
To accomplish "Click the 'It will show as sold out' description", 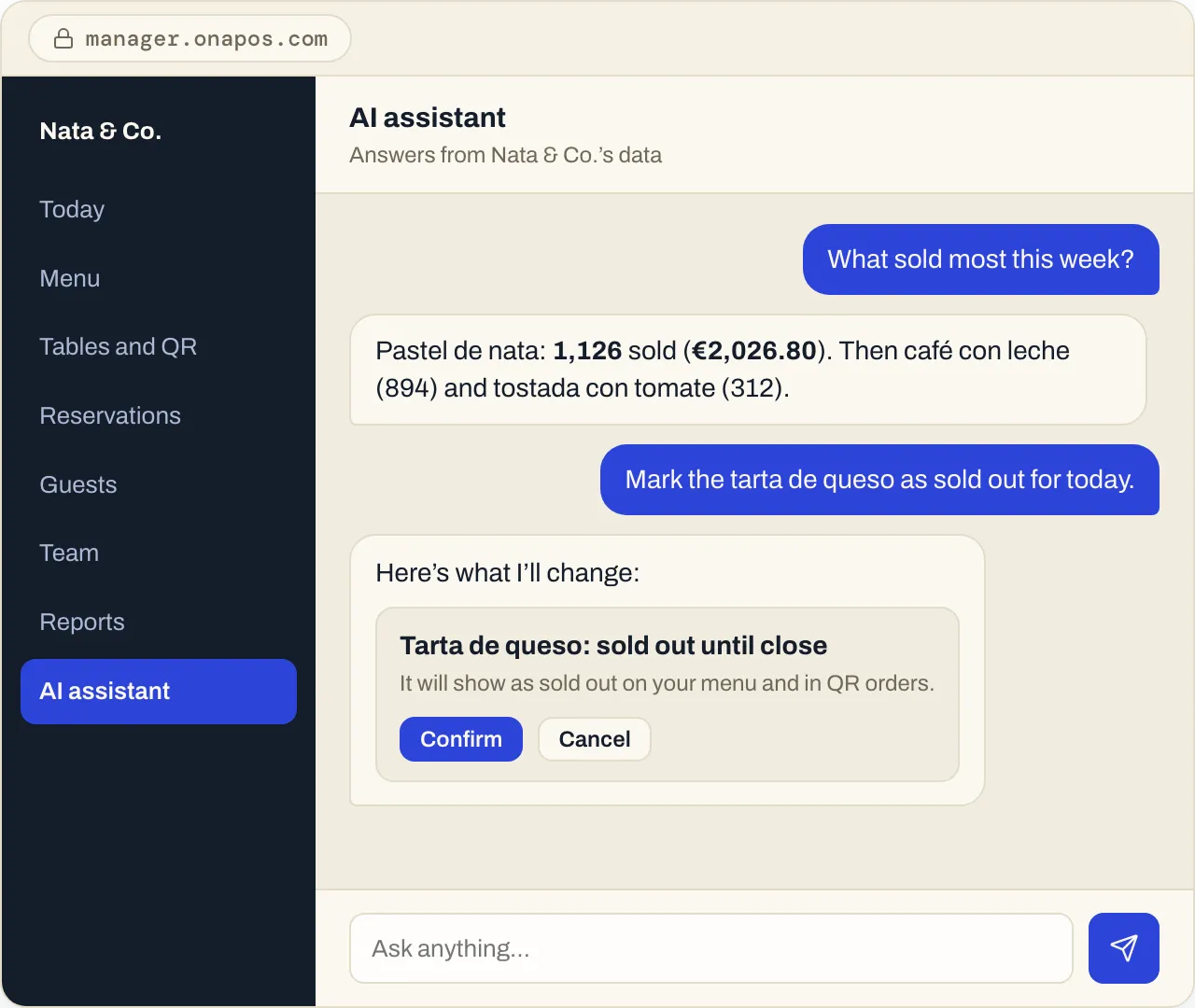I will click(x=667, y=683).
